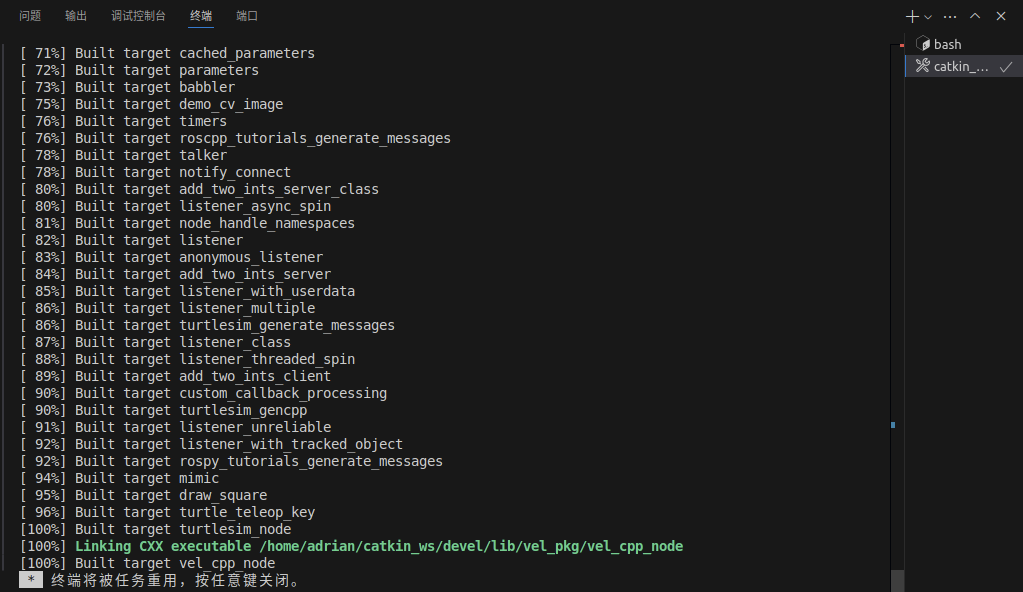Maximize panel with the up chevron
This screenshot has height=592, width=1023.
pos(975,16)
